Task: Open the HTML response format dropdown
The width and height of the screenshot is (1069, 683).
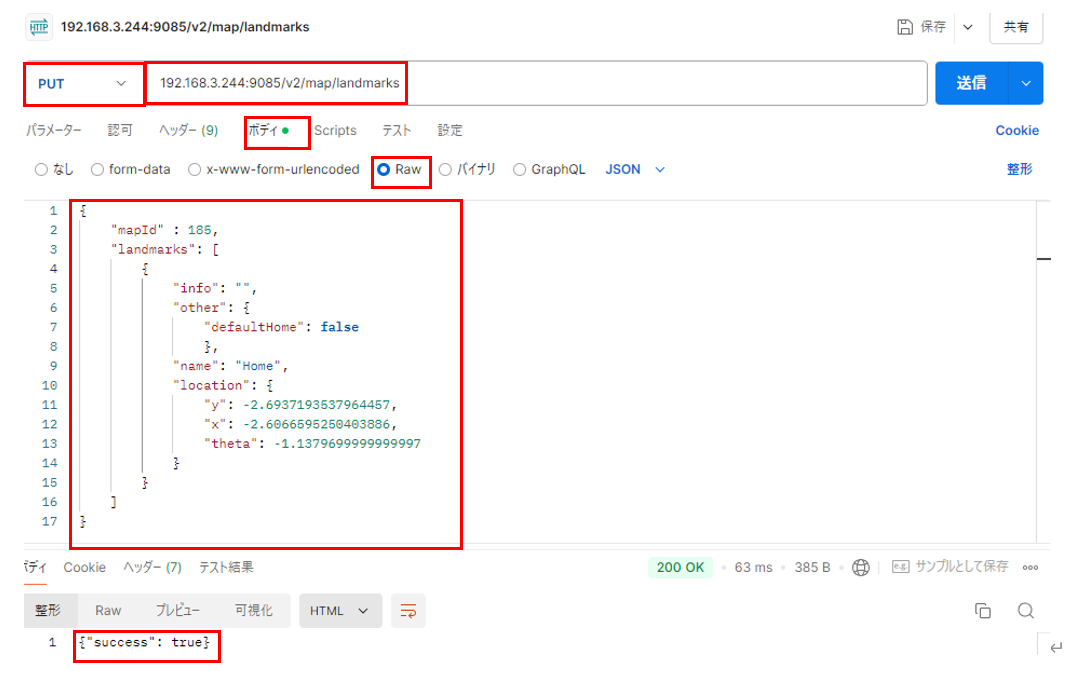Action: tap(340, 611)
